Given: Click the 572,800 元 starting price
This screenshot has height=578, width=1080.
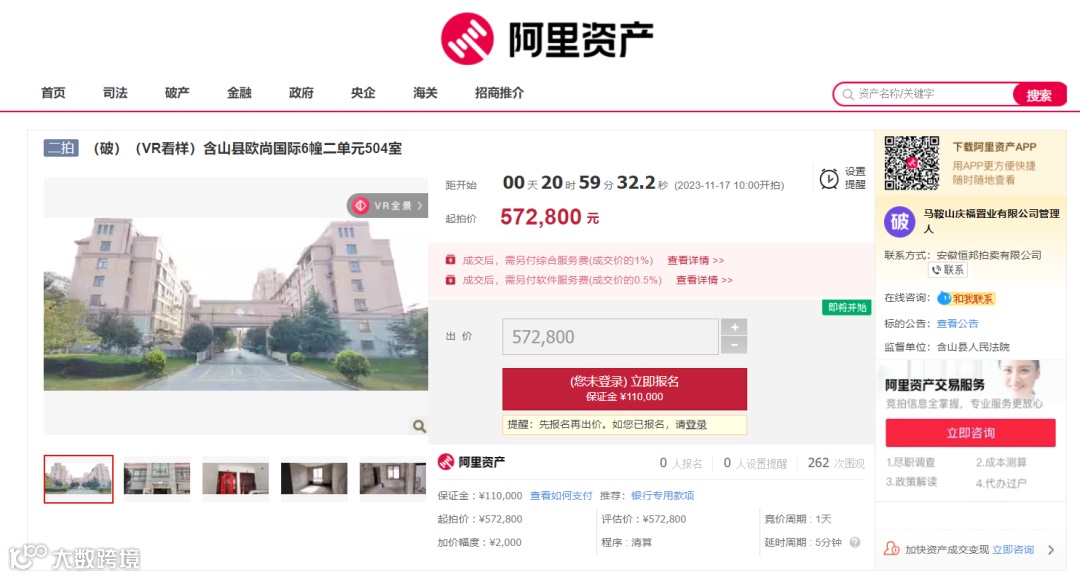Looking at the screenshot, I should pyautogui.click(x=550, y=217).
